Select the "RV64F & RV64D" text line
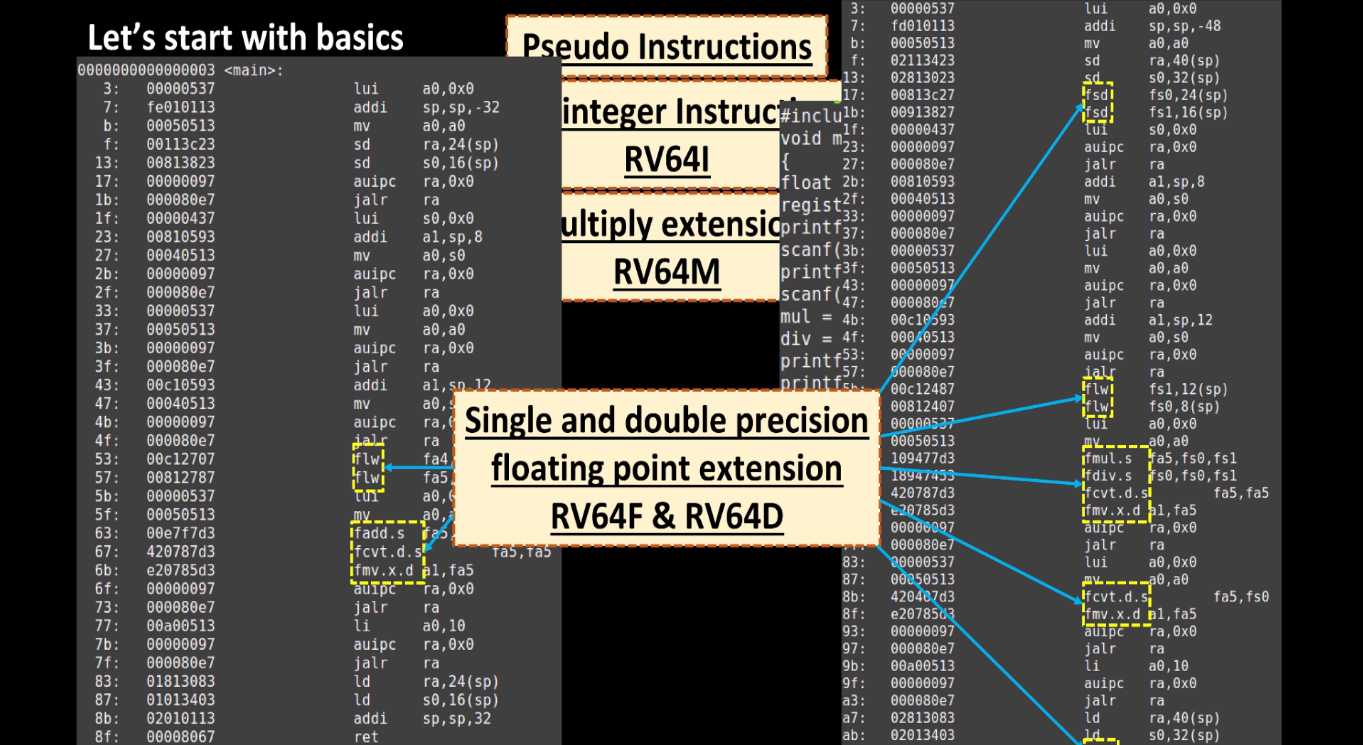This screenshot has width=1363, height=745. coord(667,515)
